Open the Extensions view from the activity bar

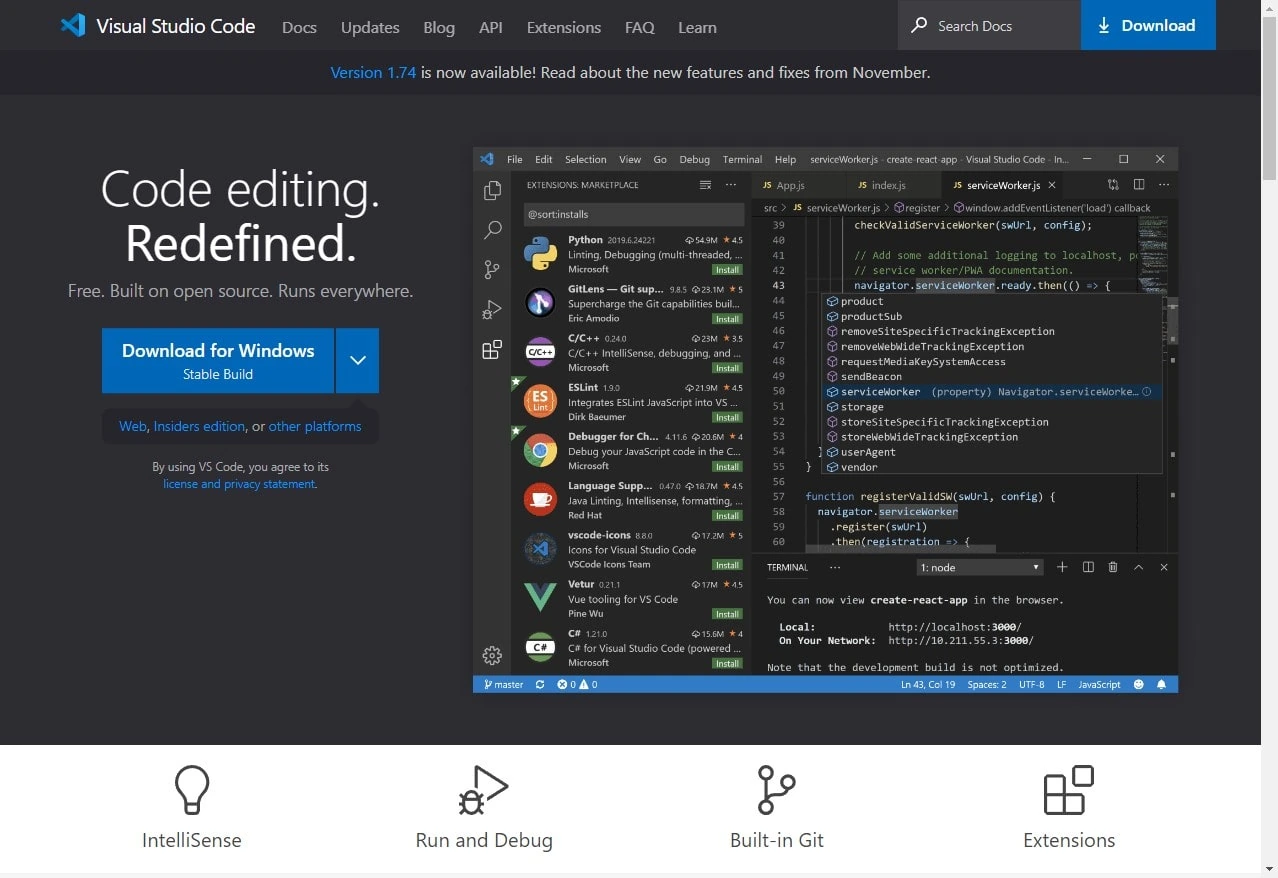coord(491,349)
